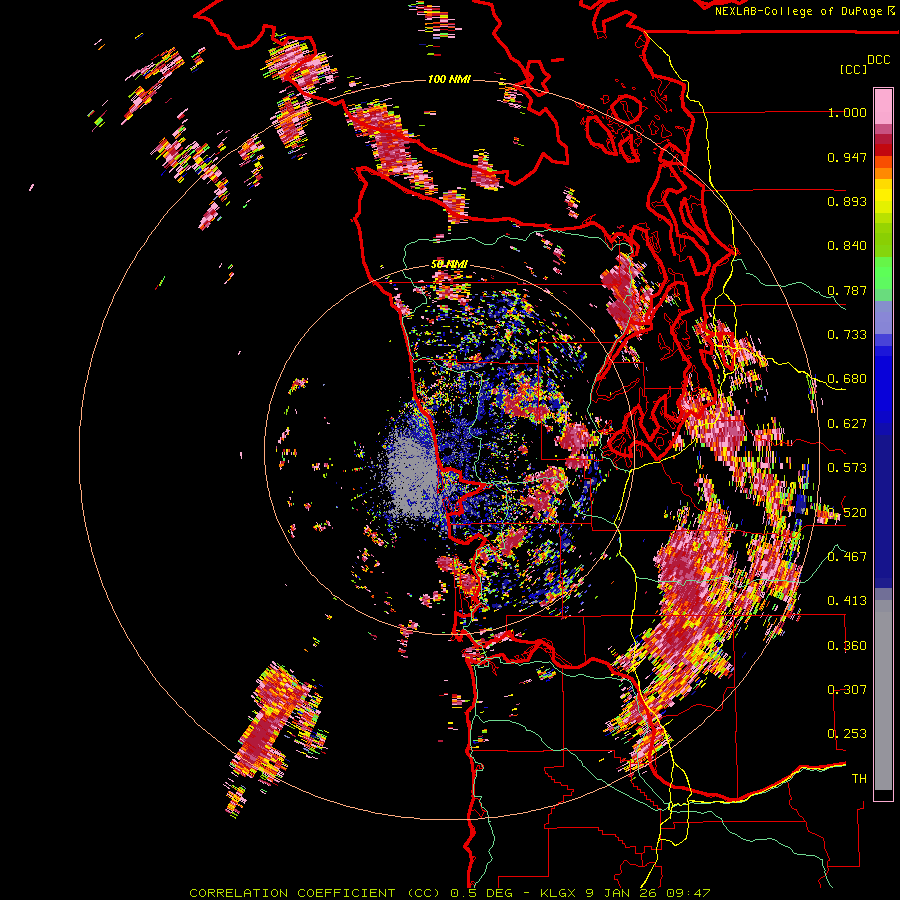Pick the bright blue color bar segment

(x=883, y=385)
